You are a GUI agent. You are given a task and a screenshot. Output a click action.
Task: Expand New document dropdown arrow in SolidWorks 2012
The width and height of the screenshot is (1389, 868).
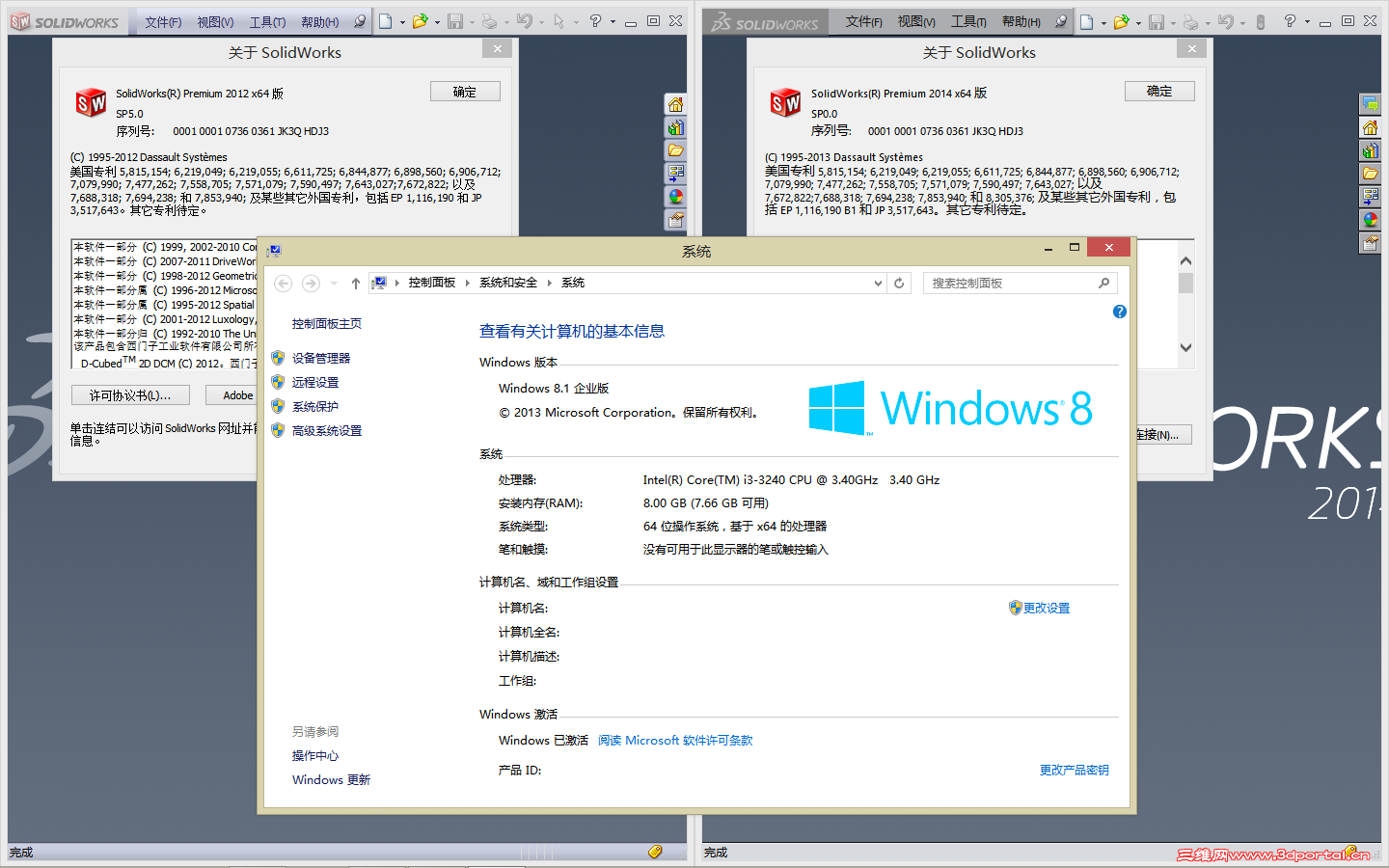[x=402, y=22]
